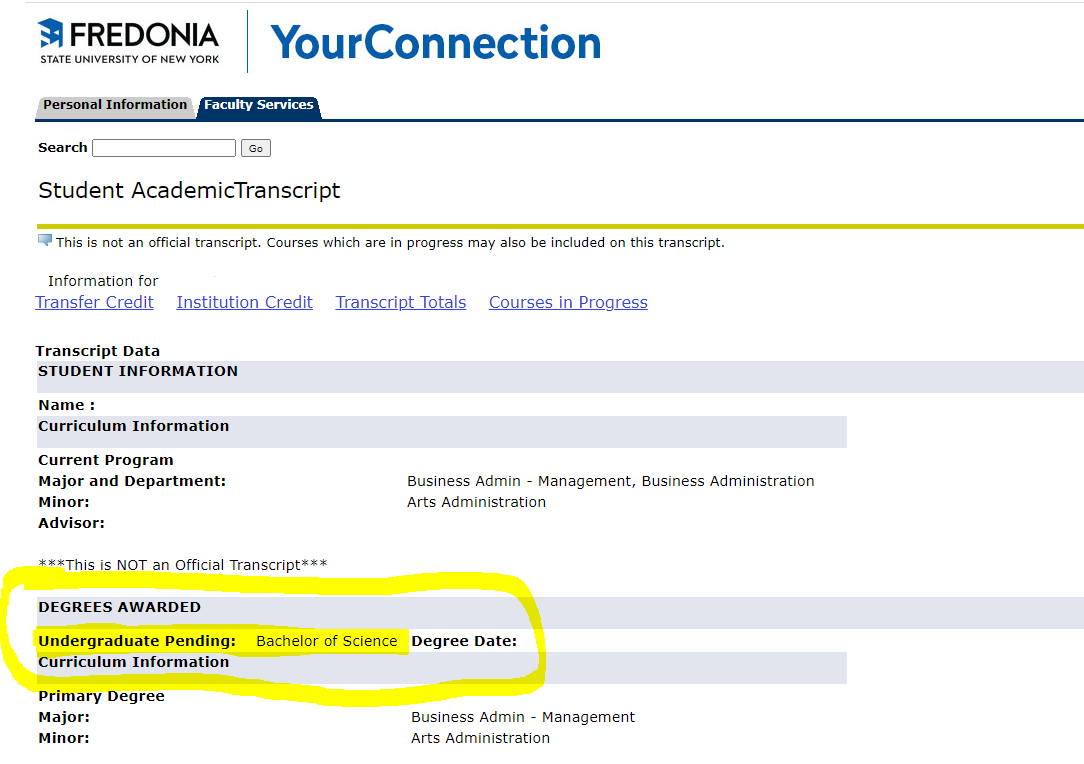Image resolution: width=1084 pixels, height=764 pixels.
Task: Click the Degree Date label
Action: point(466,641)
